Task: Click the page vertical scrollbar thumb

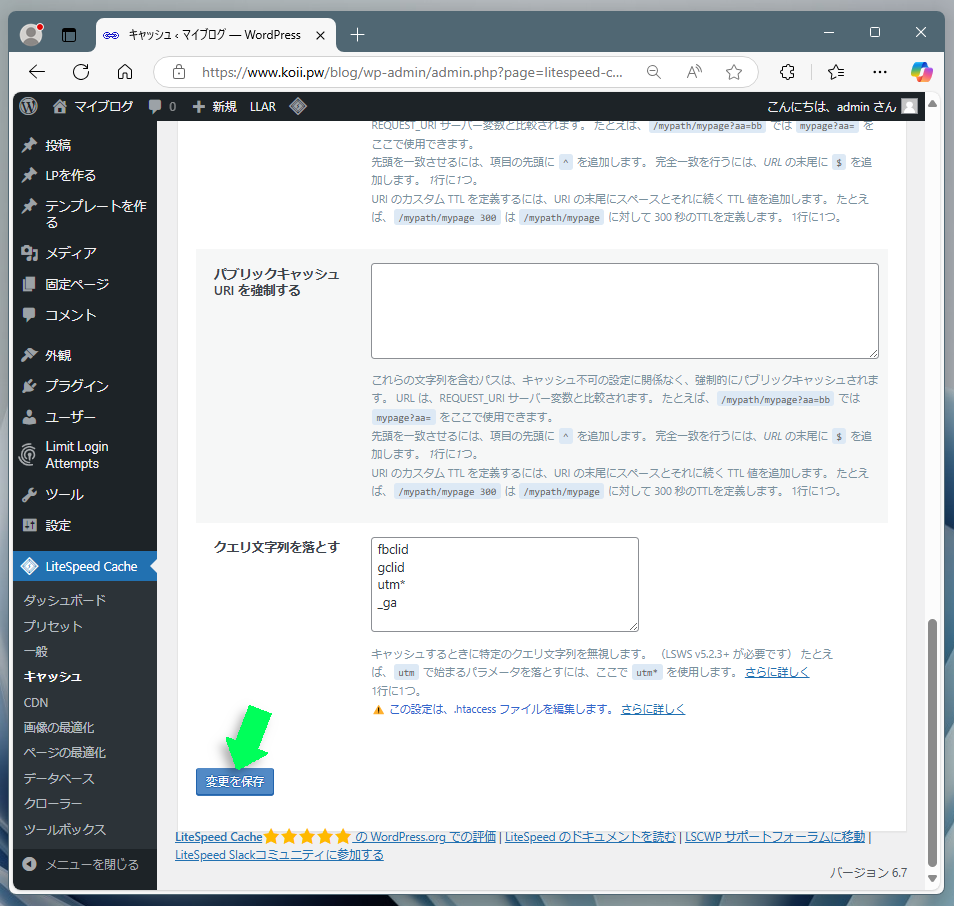Action: (932, 742)
